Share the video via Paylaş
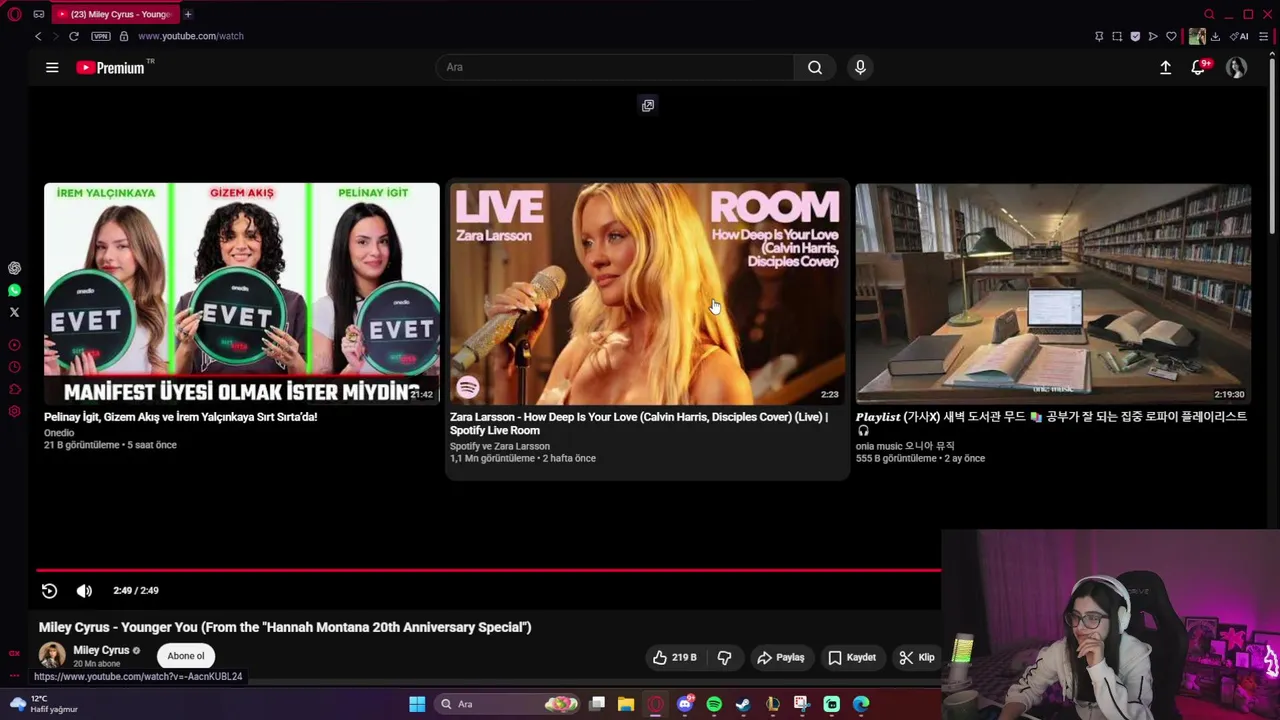Screen dimensions: 1280x720 coord(781,657)
